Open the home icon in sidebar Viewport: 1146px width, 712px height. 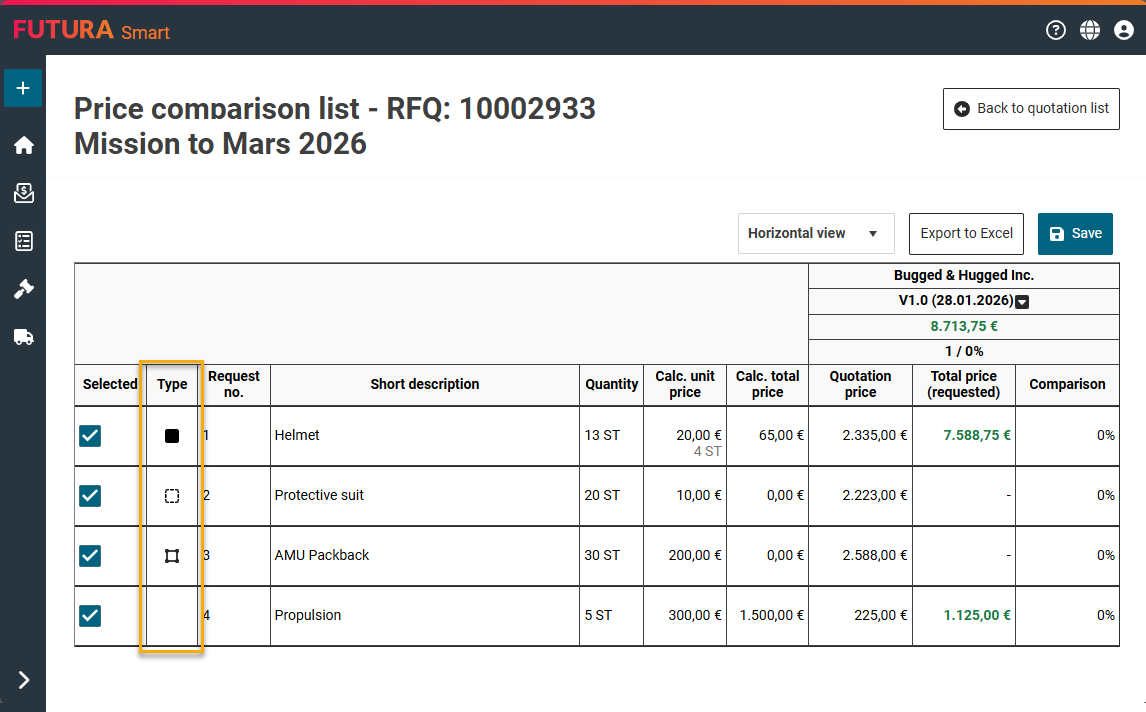[23, 145]
